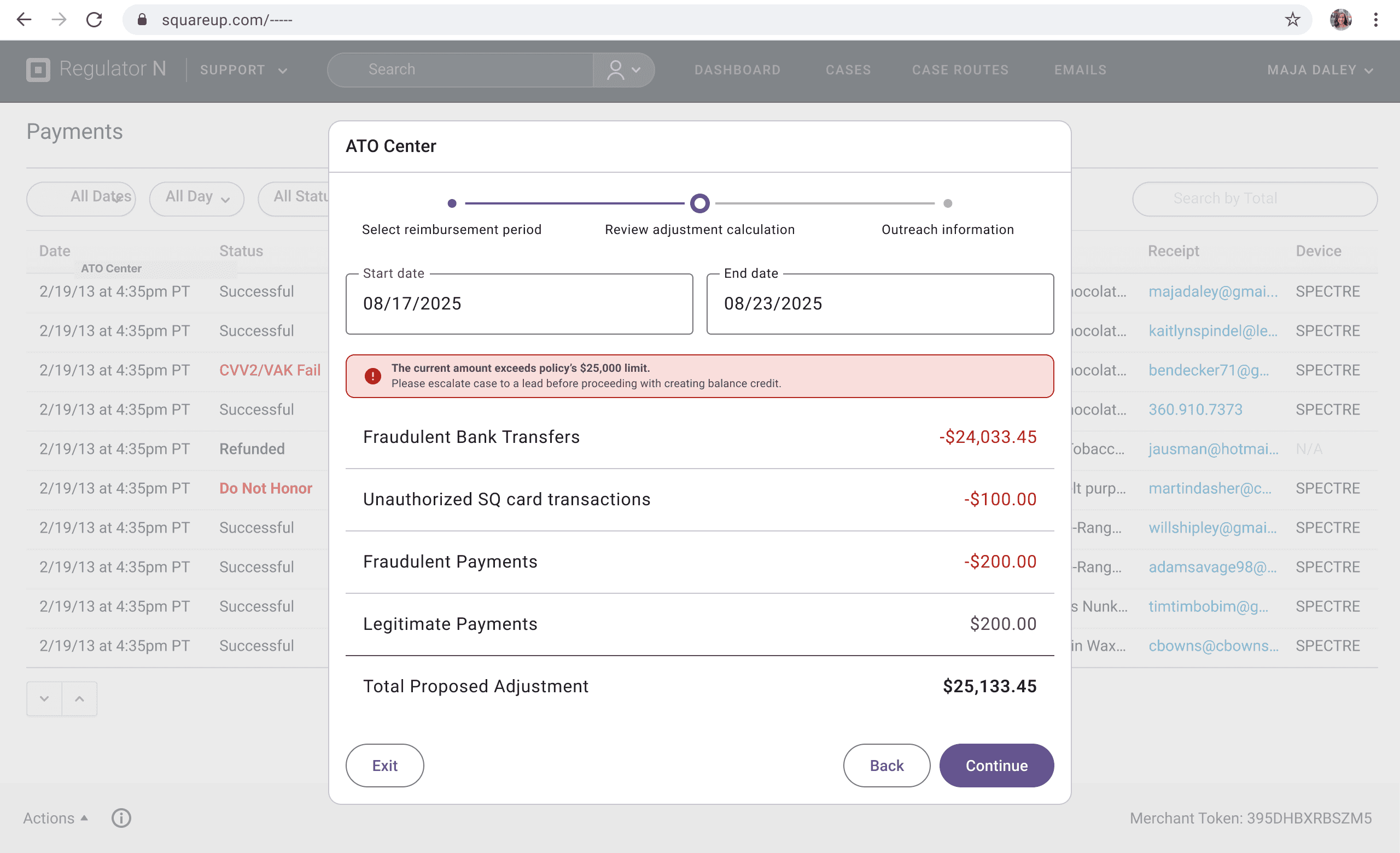Go to the Dashboard tab
Screen dimensions: 1400x853
pyautogui.click(x=737, y=70)
